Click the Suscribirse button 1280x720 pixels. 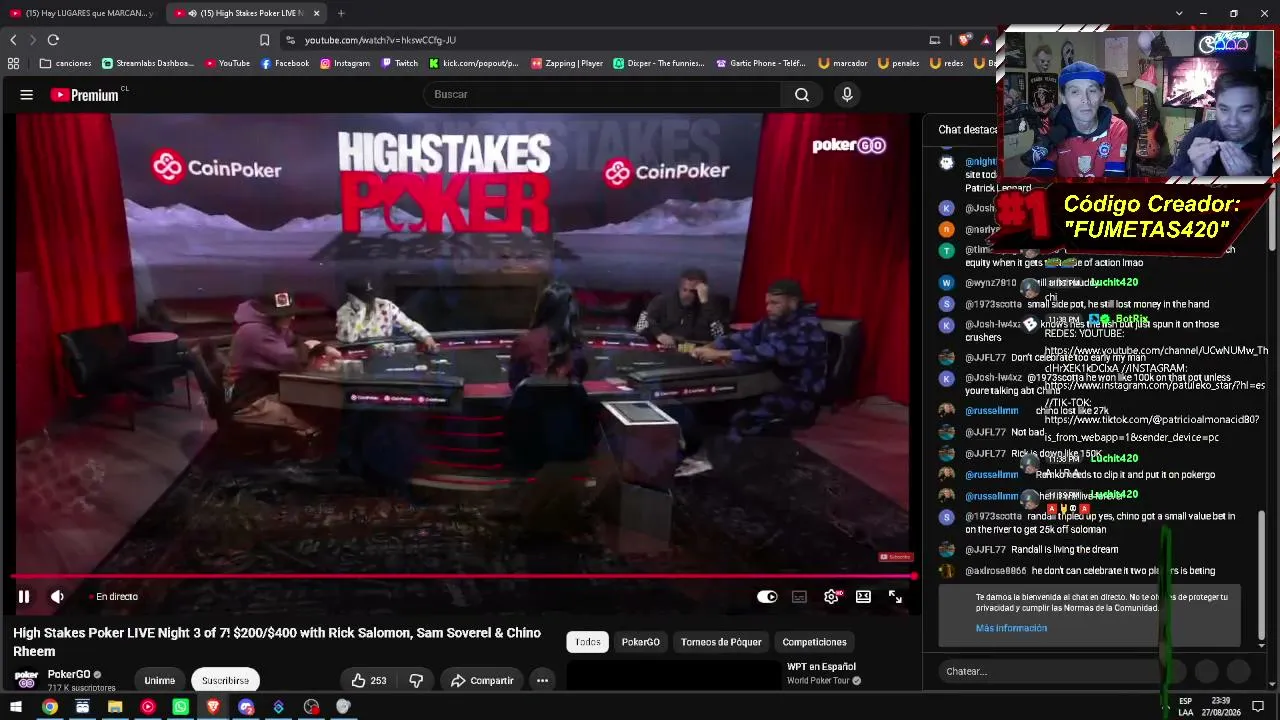225,681
